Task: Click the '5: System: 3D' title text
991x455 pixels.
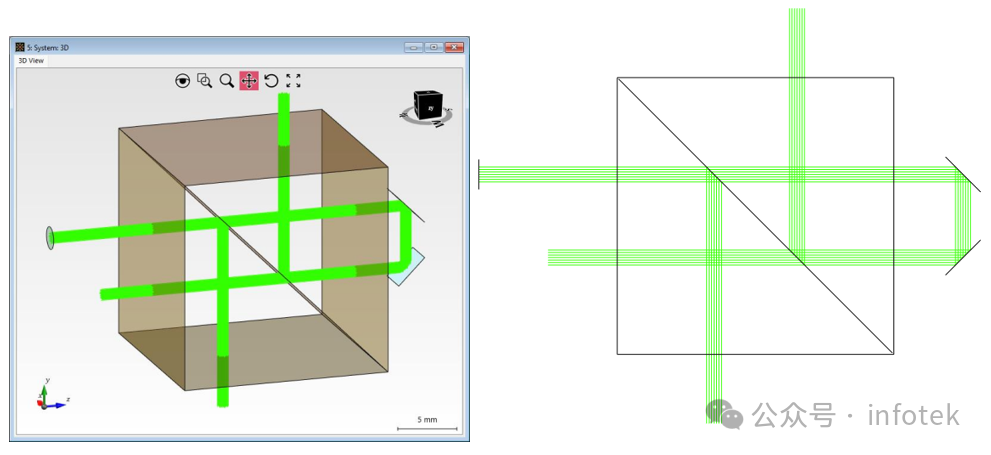Action: [x=48, y=47]
